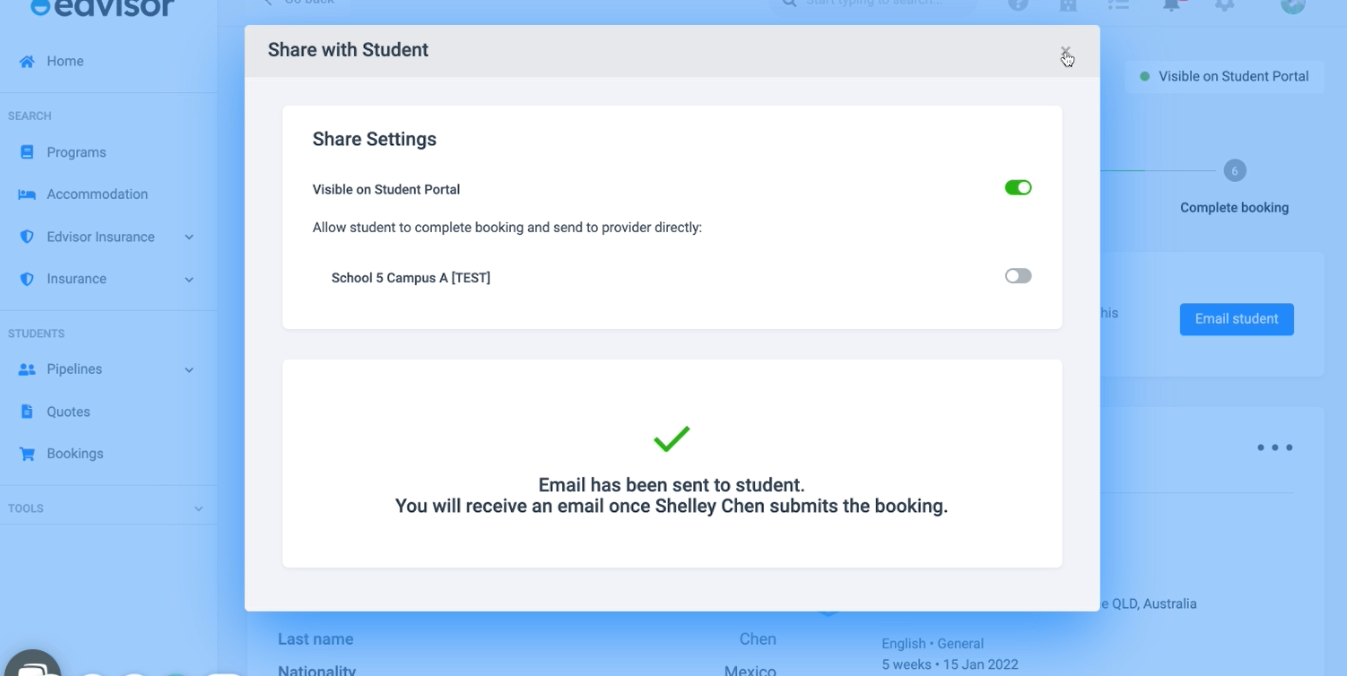1347x676 pixels.
Task: Expand the Insurance submenu chevron
Action: (189, 280)
